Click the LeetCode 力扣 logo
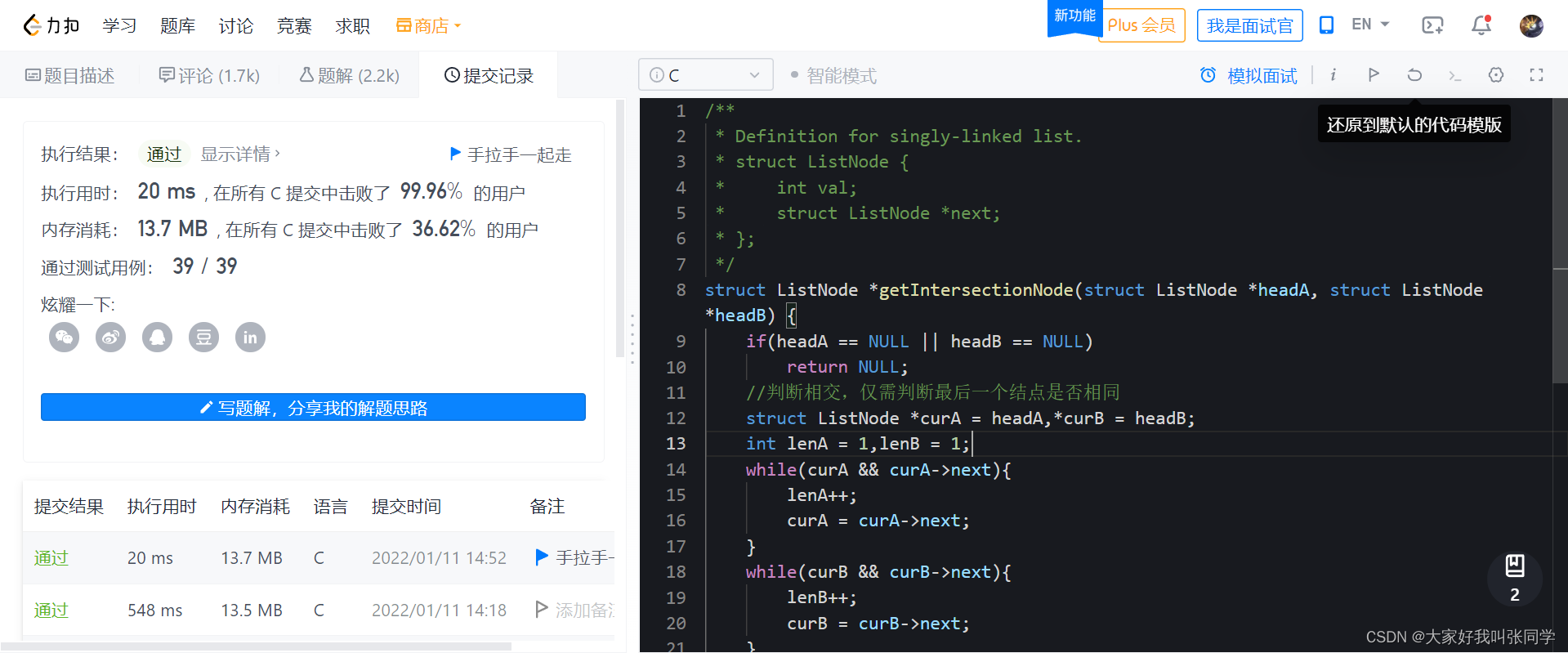This screenshot has height=653, width=1568. click(x=51, y=26)
